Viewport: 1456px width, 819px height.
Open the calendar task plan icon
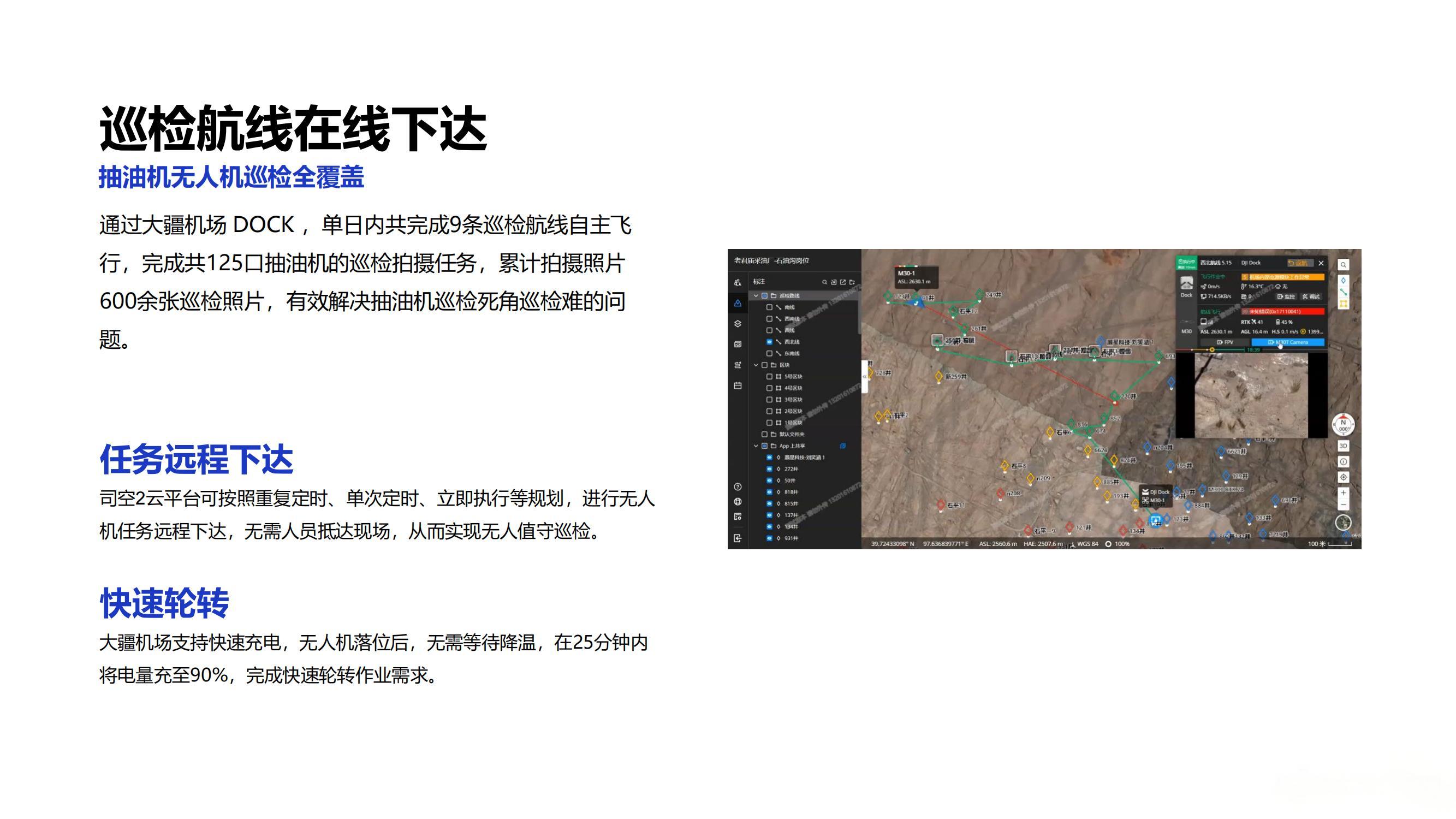click(738, 385)
